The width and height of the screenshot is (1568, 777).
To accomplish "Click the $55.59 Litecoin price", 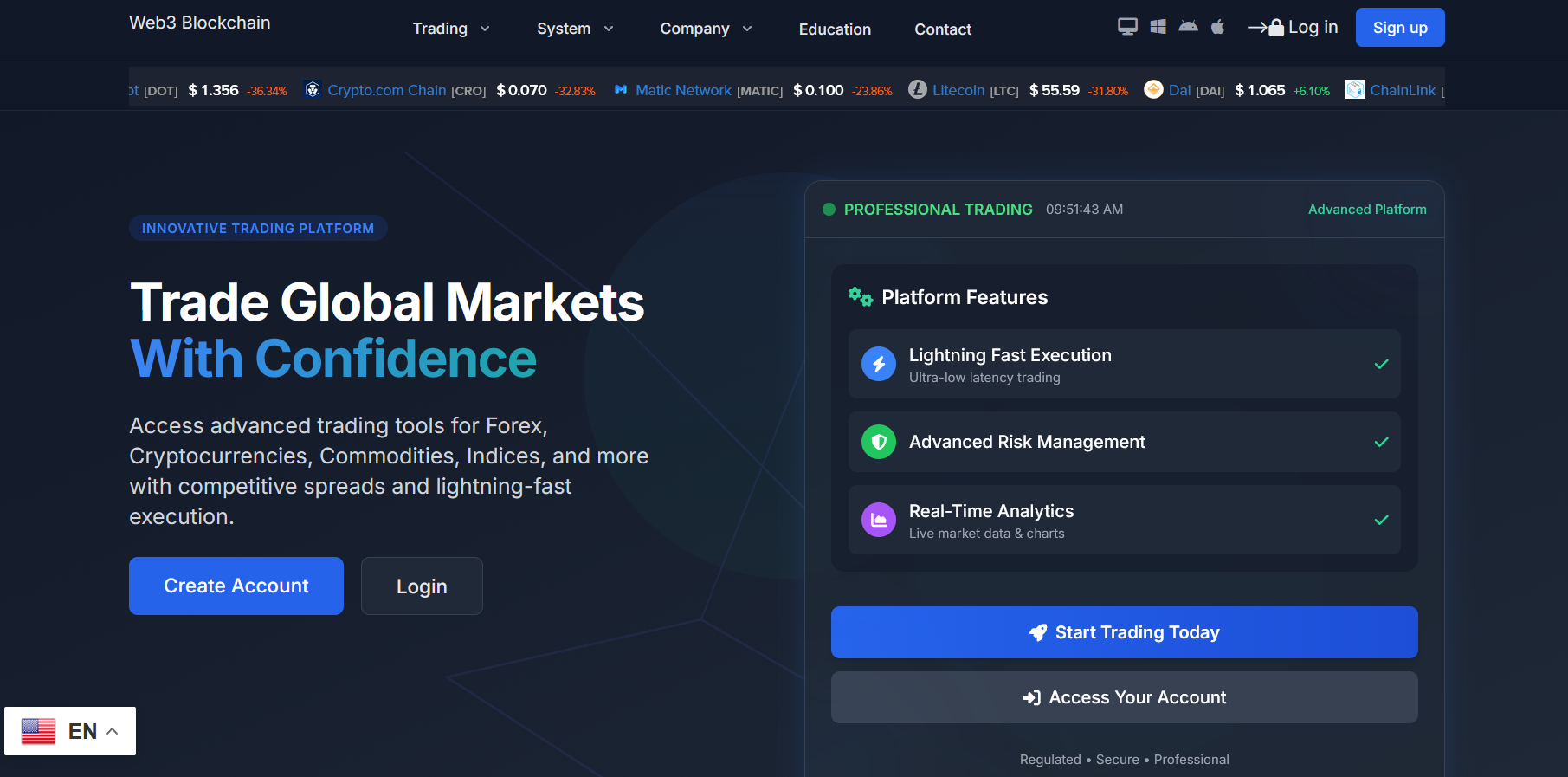I will (1054, 90).
